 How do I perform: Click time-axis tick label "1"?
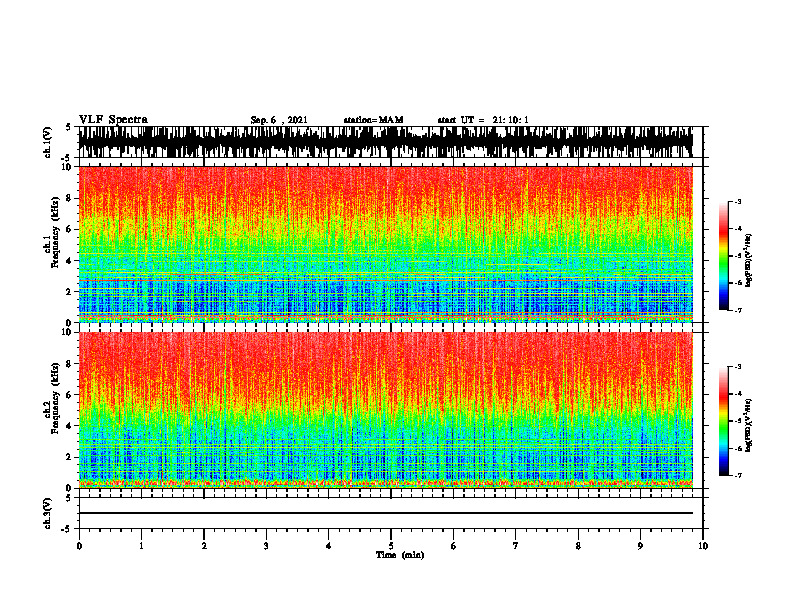click(x=141, y=546)
